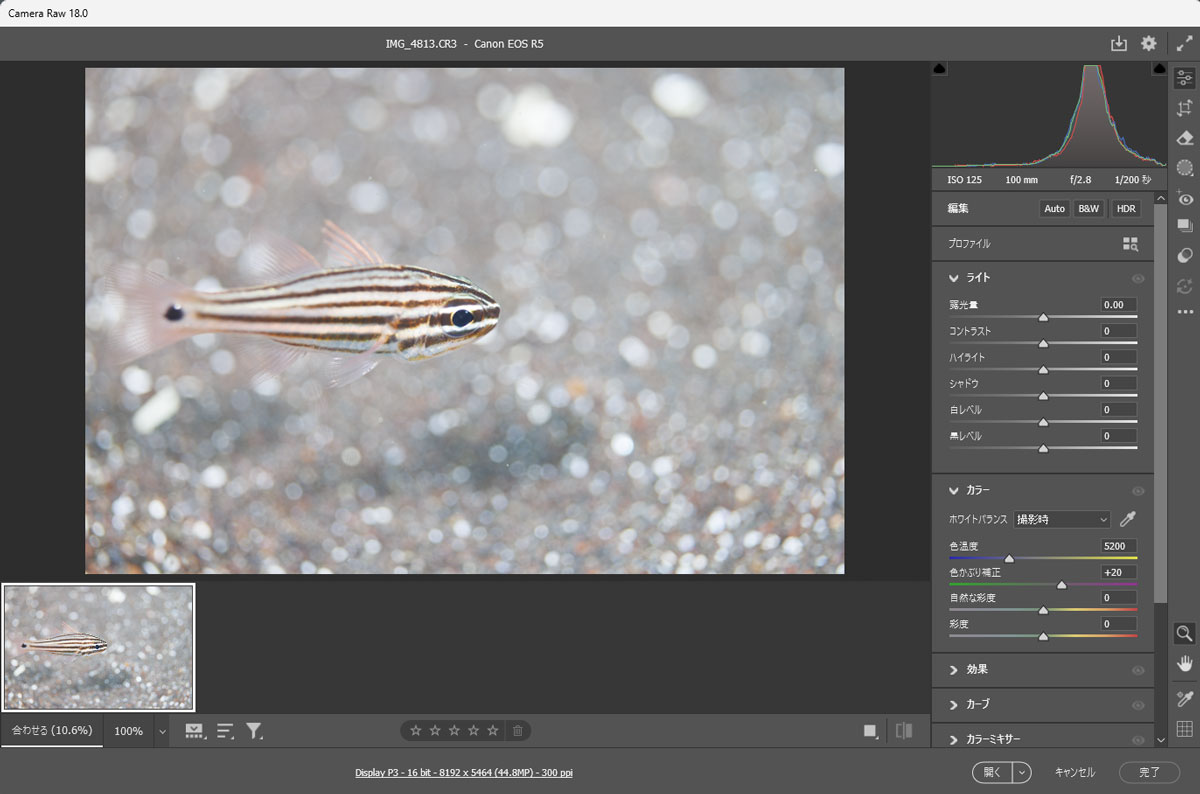Open the ホワイトバランス dropdown
The image size is (1200, 794).
click(x=1061, y=519)
